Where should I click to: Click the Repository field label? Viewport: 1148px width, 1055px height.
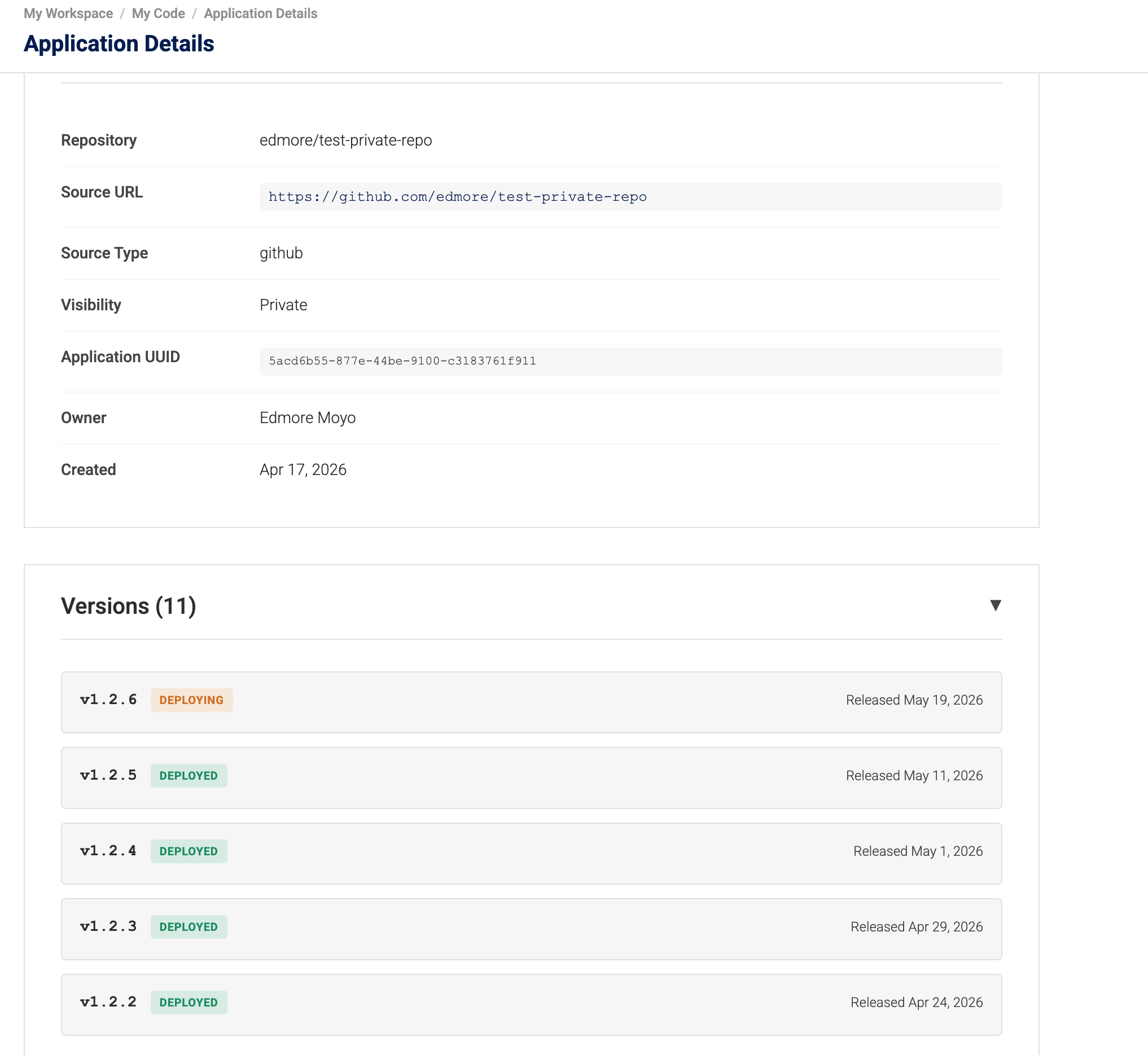pyautogui.click(x=99, y=140)
